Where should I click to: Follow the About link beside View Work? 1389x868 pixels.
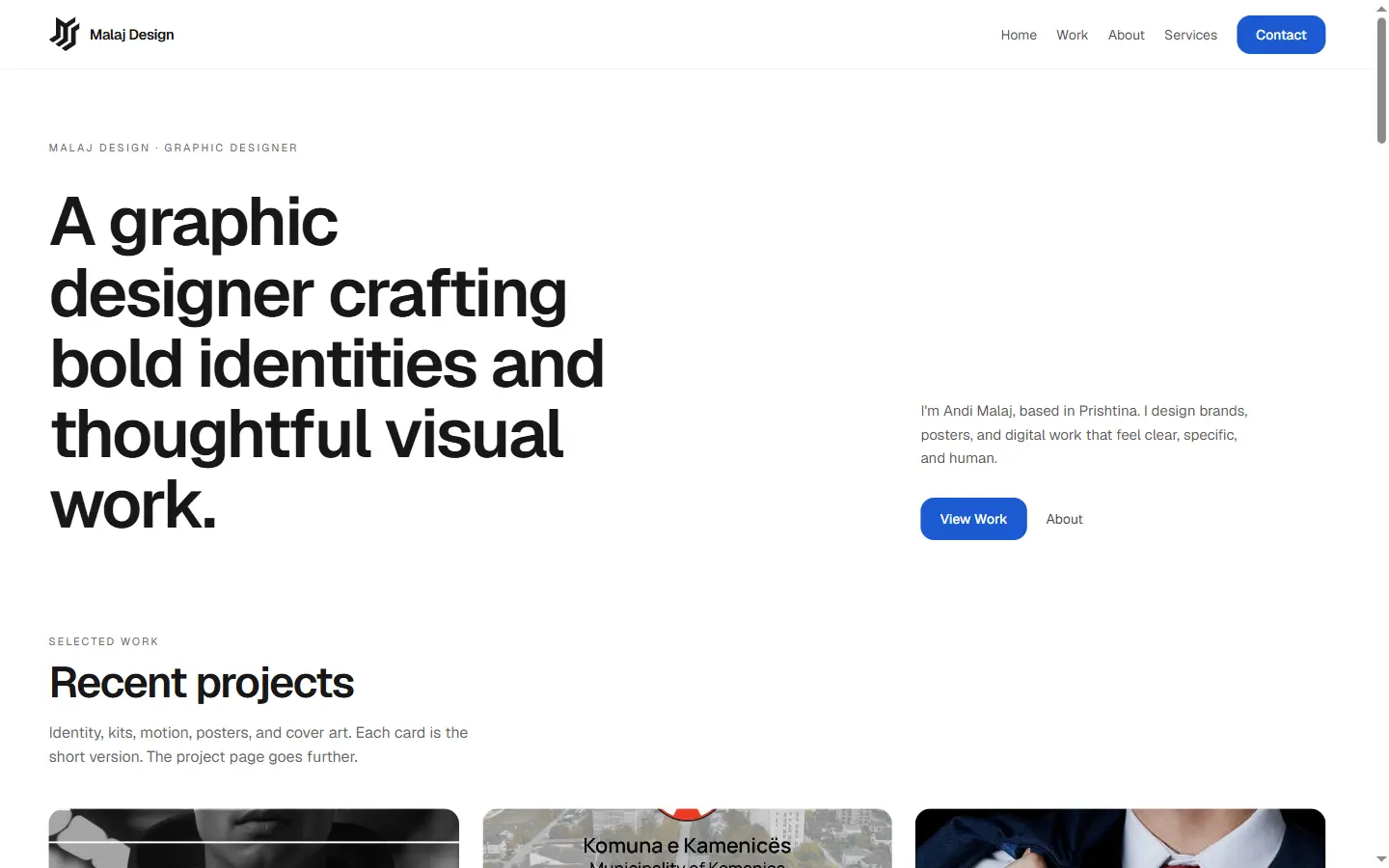pos(1064,519)
